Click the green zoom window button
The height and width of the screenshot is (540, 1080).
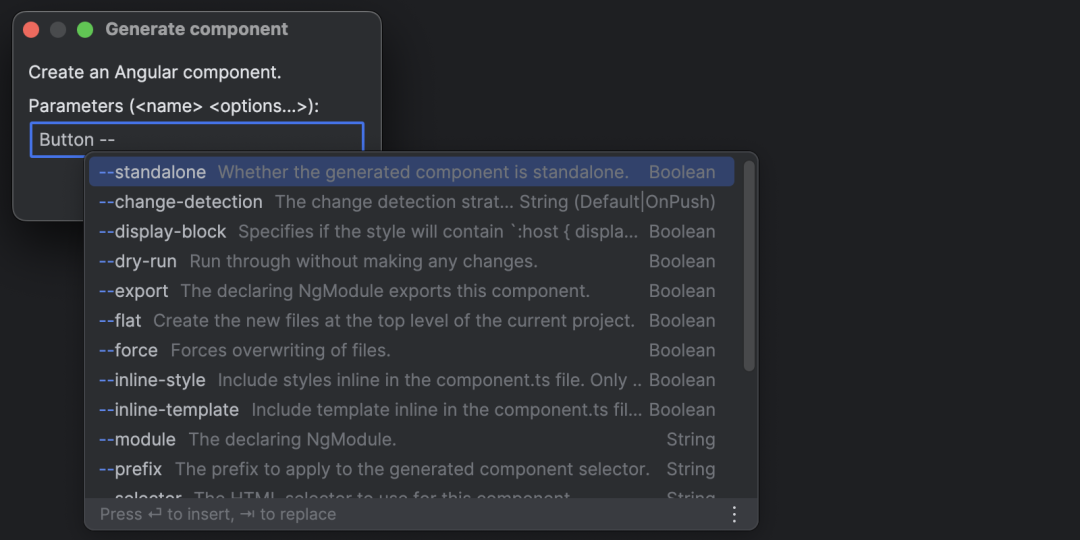pos(85,30)
